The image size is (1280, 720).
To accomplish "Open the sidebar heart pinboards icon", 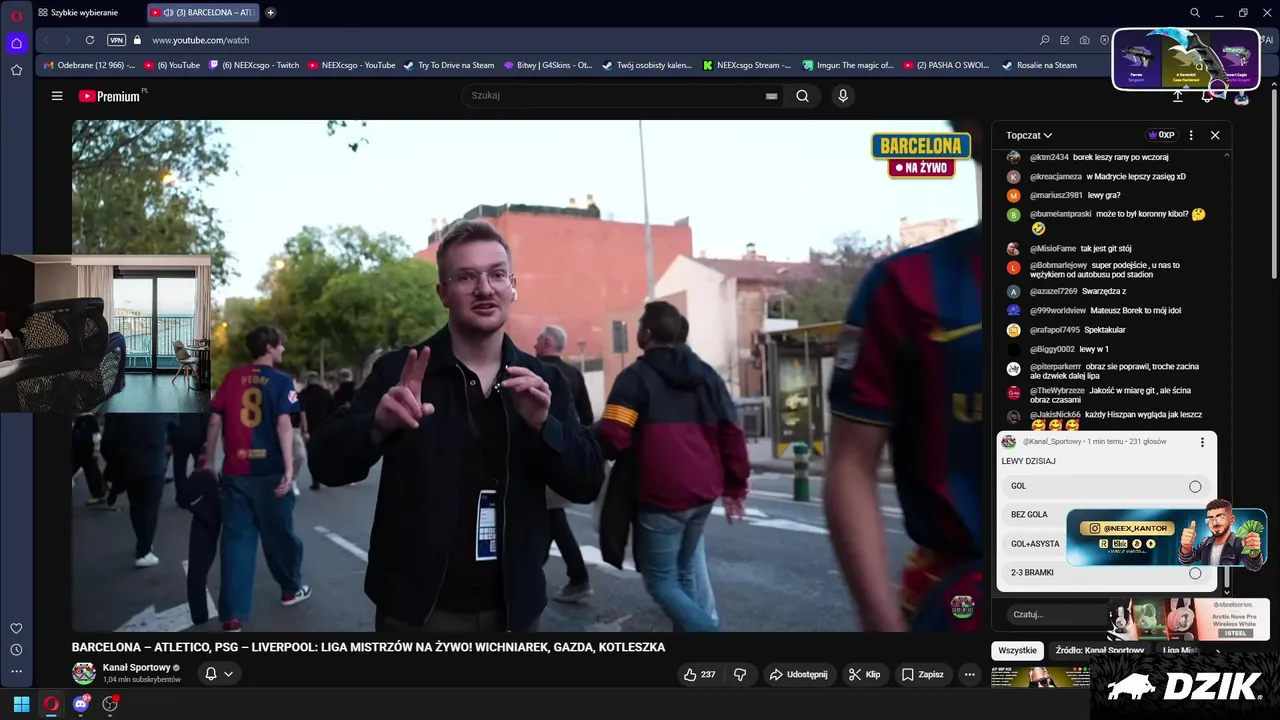I will pos(16,628).
